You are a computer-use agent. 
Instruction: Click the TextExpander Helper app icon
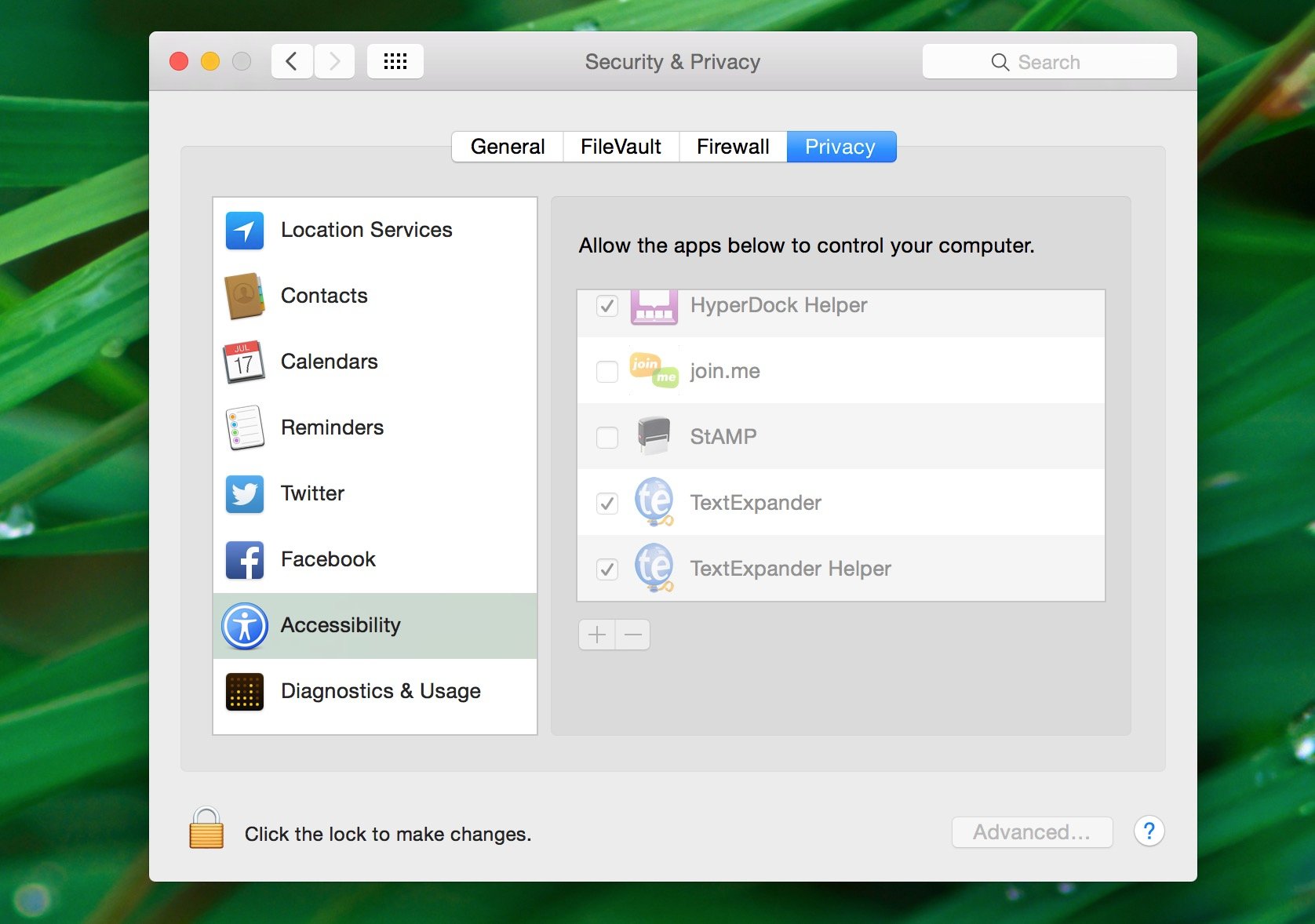tap(654, 568)
